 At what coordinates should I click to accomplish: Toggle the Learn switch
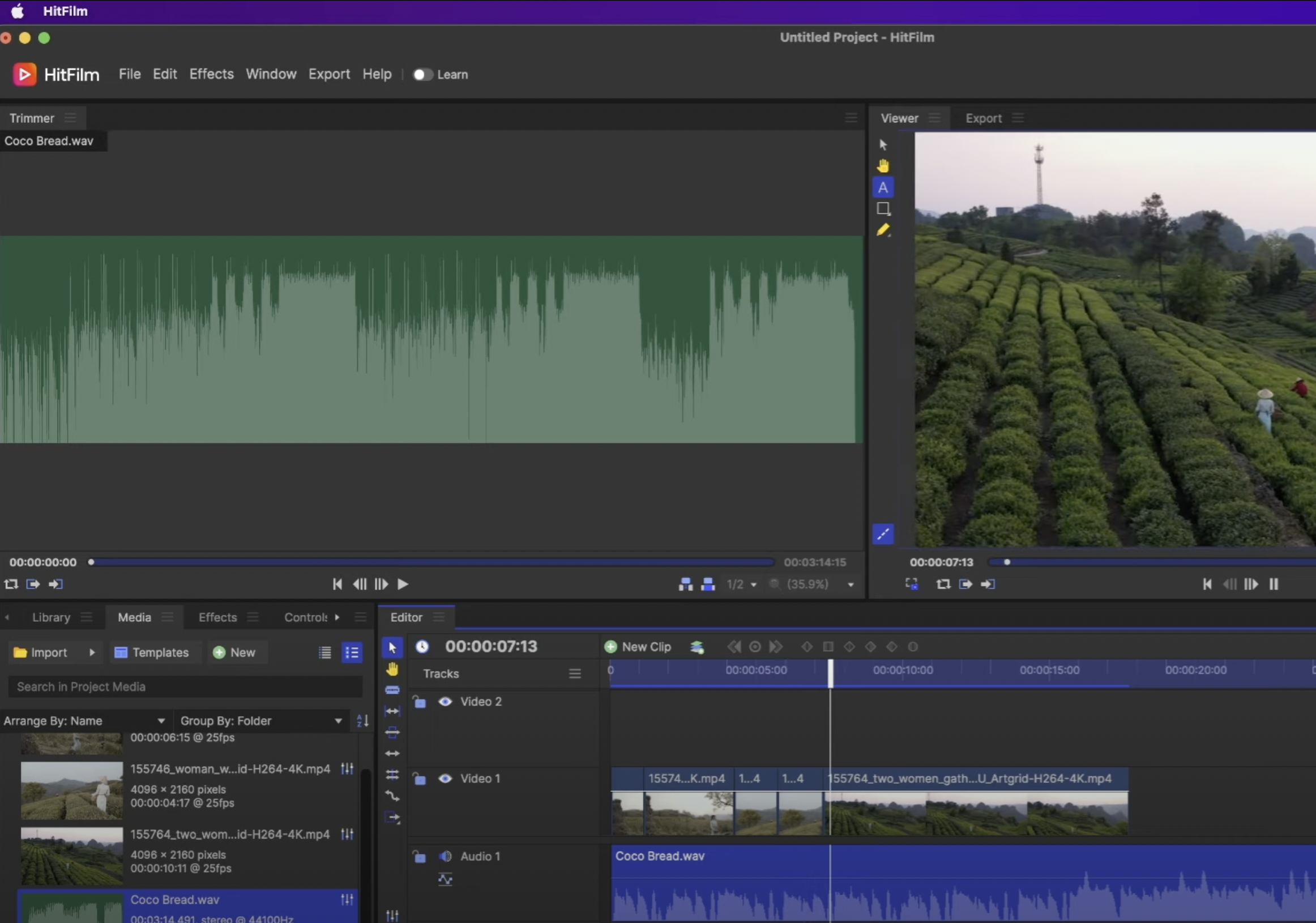(422, 75)
